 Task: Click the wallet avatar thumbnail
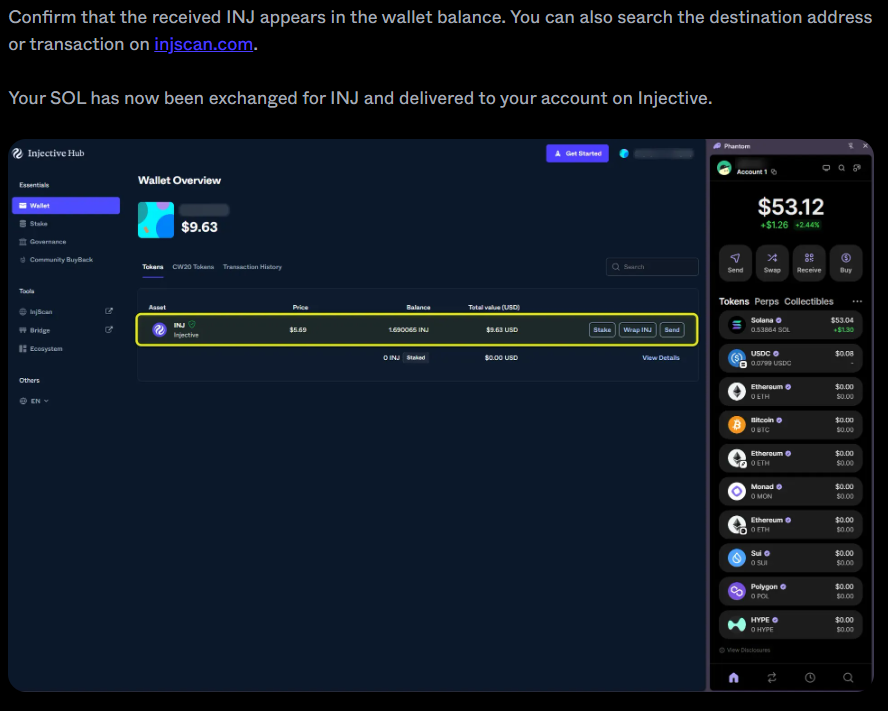156,220
